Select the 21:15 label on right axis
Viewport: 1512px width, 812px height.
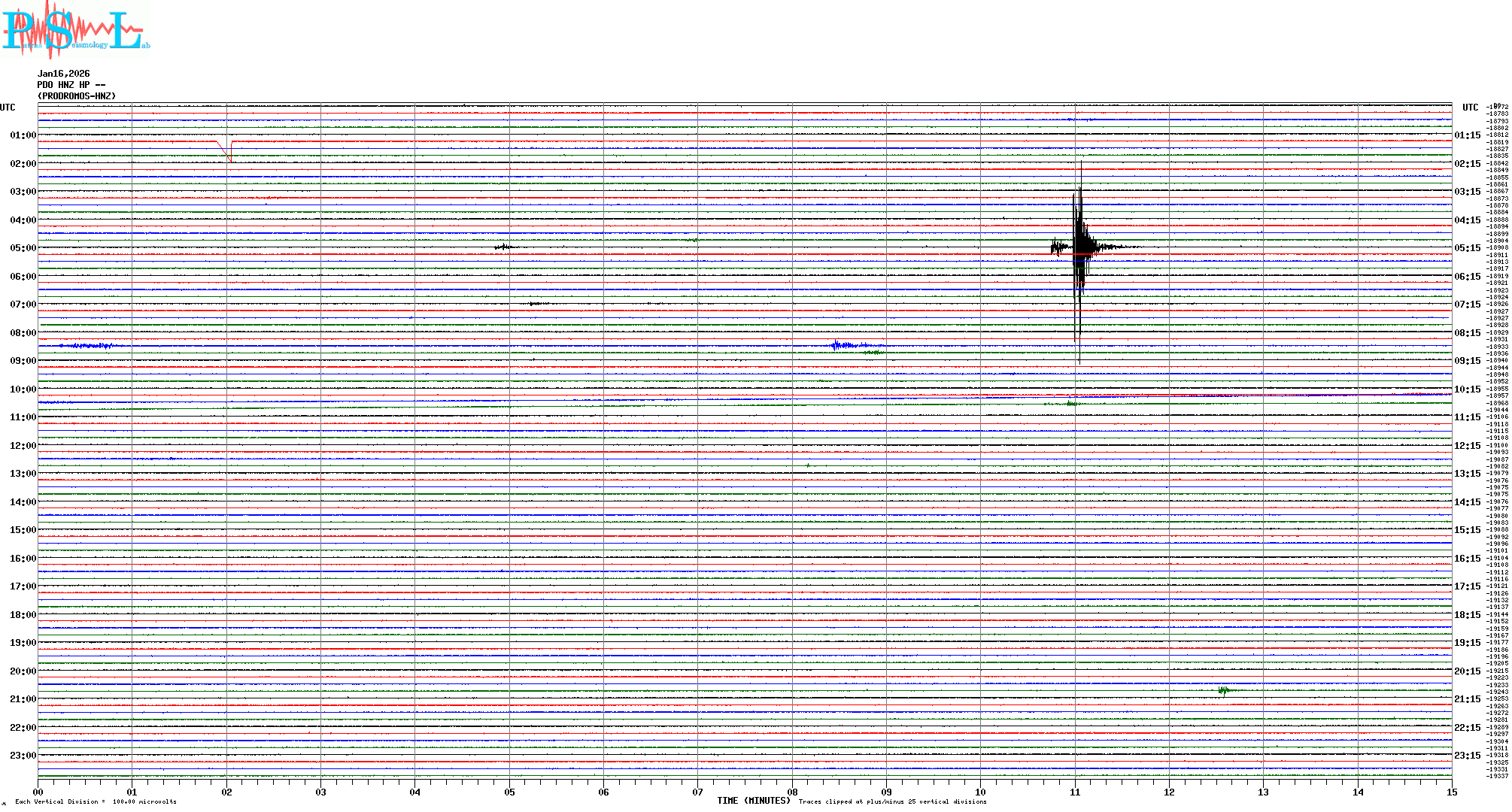point(1467,699)
